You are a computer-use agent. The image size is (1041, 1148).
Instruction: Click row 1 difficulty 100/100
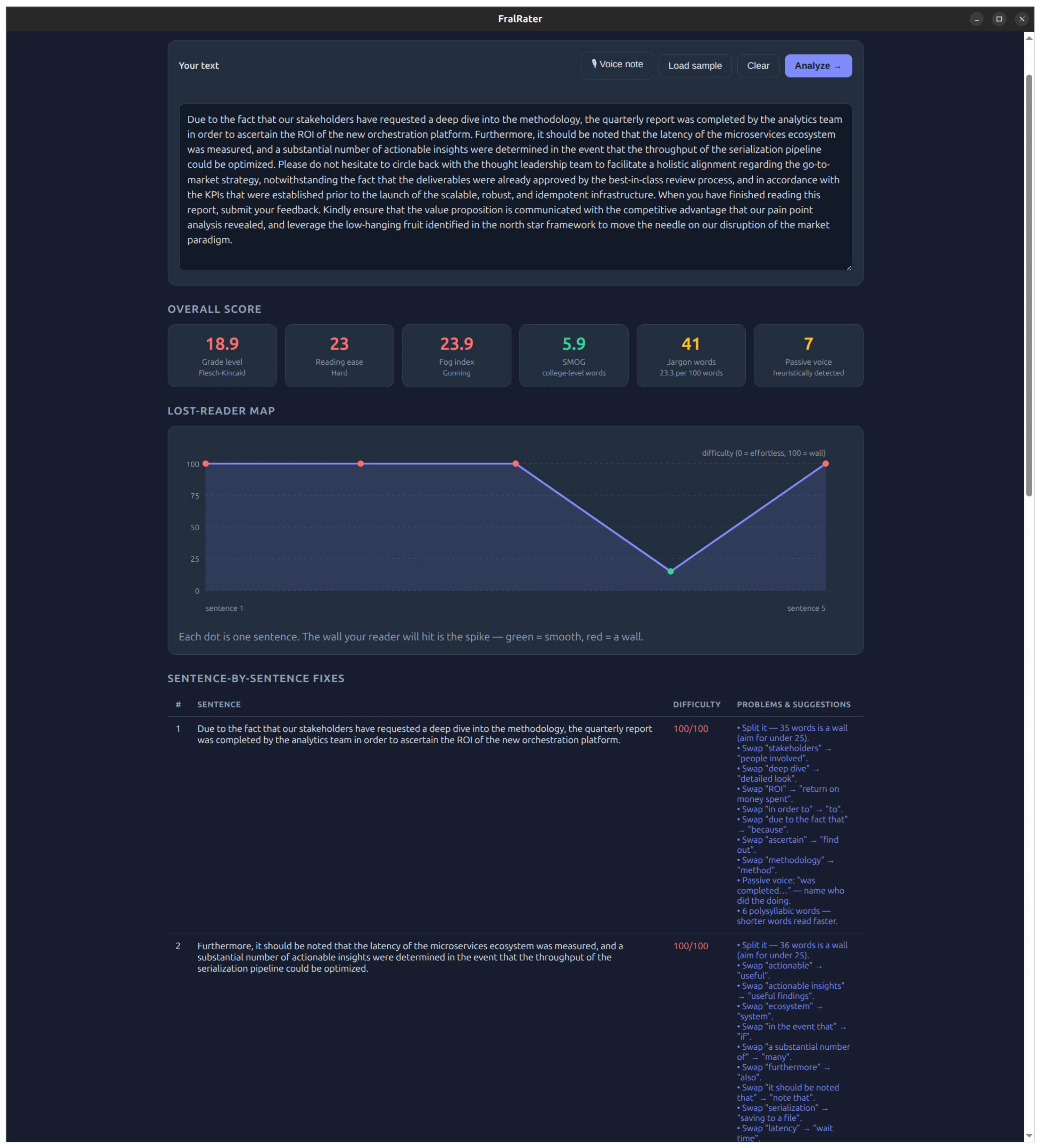tap(691, 728)
